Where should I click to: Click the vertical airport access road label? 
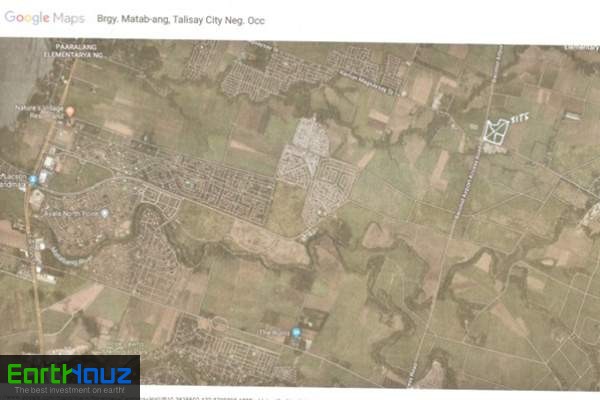(x=467, y=183)
